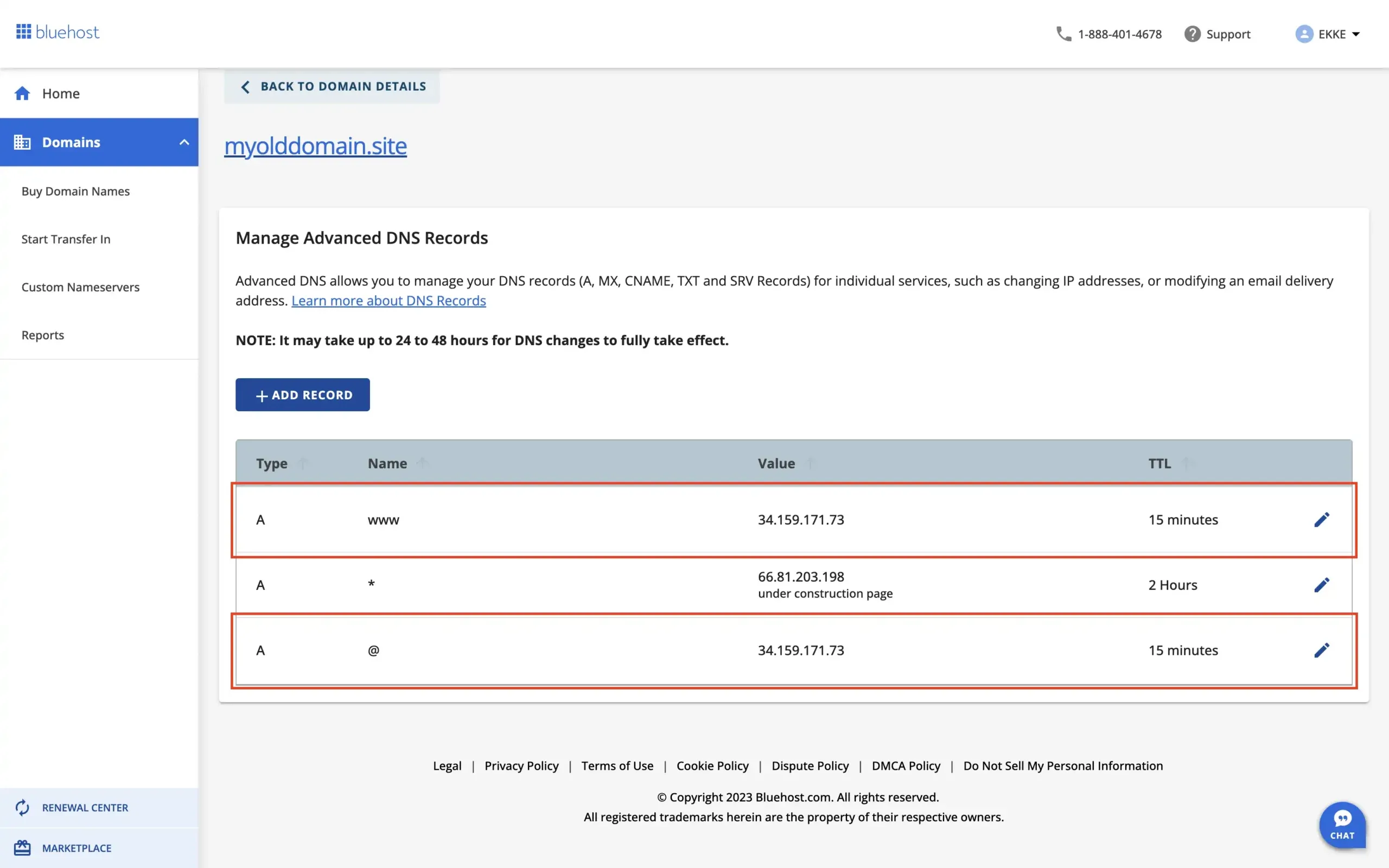Toggle sorting on the Type column

(x=302, y=463)
